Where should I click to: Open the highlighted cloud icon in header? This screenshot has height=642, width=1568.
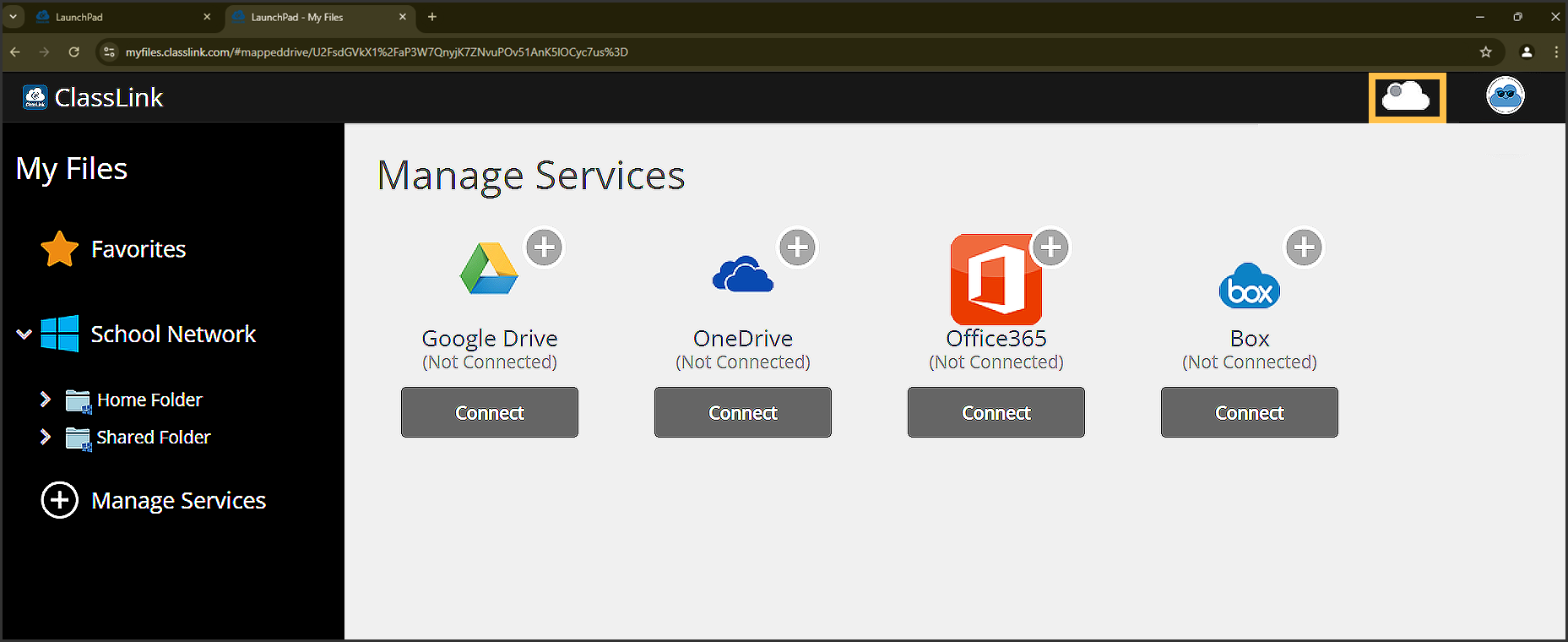[x=1406, y=97]
